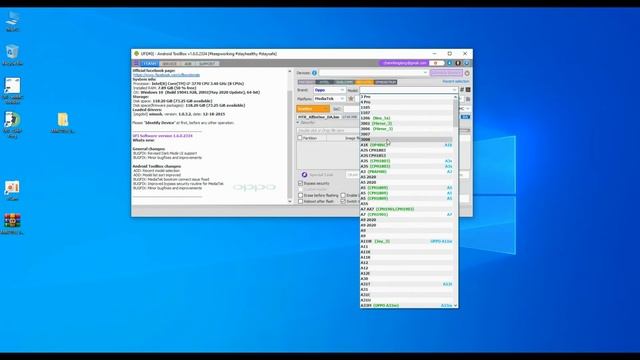Select the A1K model row
This screenshot has height=360, width=640.
coord(407,145)
